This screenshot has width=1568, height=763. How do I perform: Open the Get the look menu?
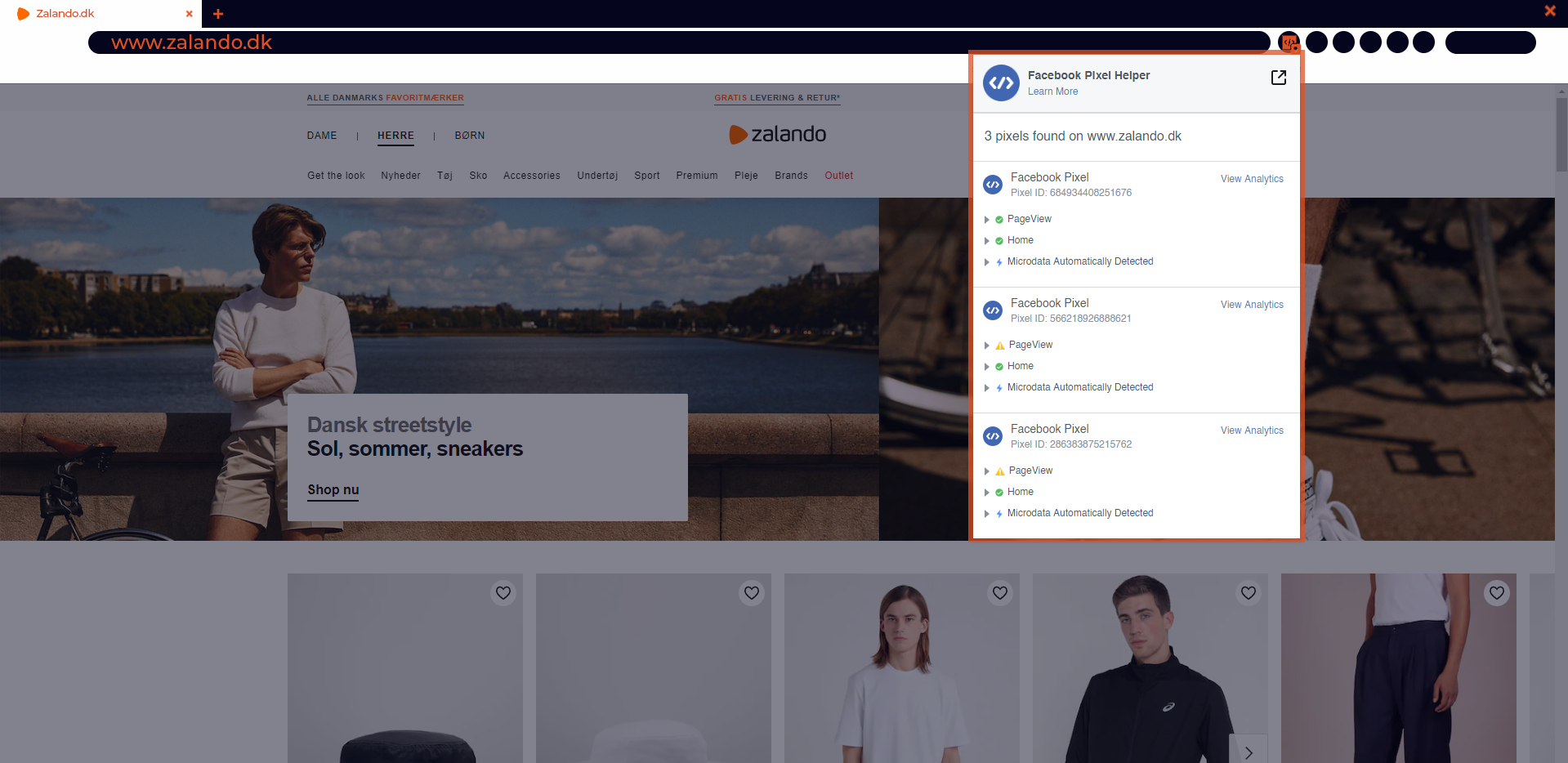coord(336,176)
